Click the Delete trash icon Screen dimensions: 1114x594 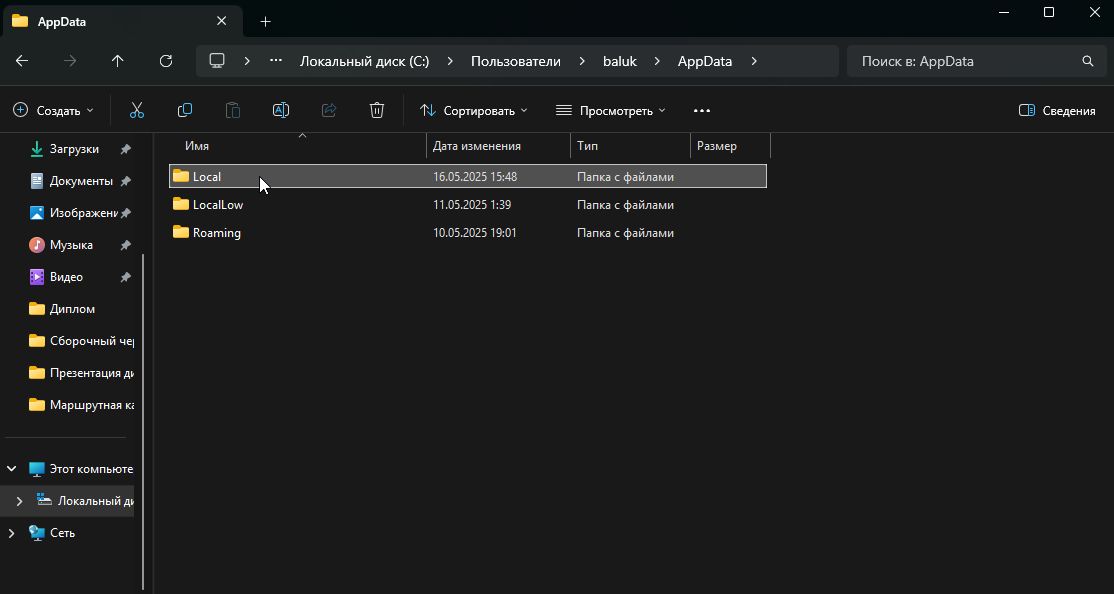click(x=377, y=110)
